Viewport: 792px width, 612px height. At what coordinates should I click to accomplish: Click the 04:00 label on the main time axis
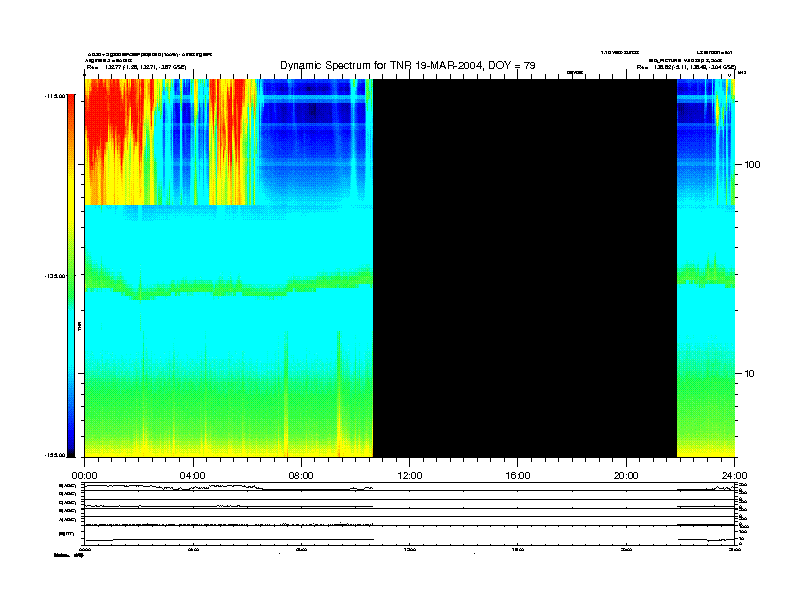click(193, 476)
